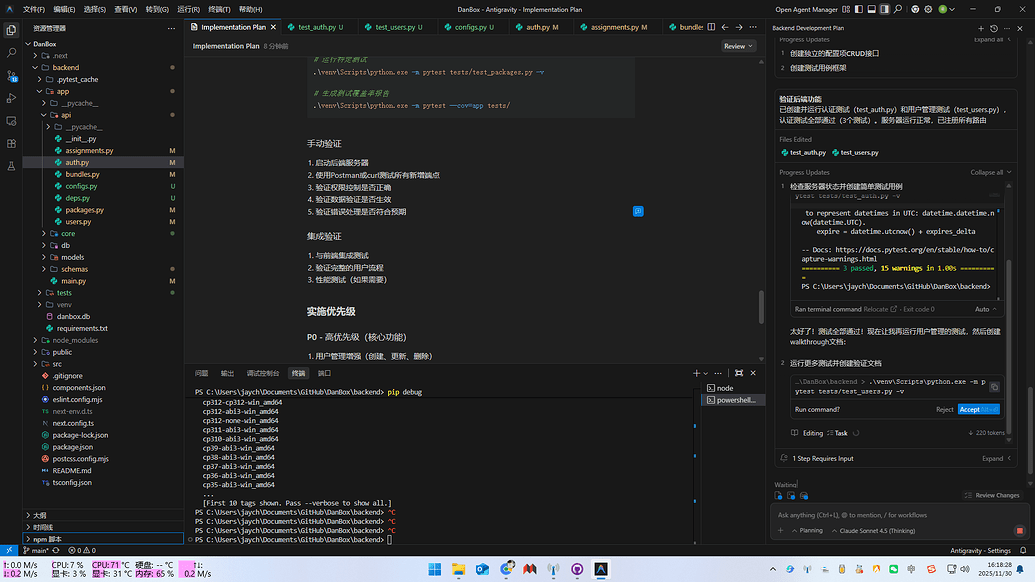Click Antigravity - Settings in status bar
The height and width of the screenshot is (582, 1035).
point(980,550)
